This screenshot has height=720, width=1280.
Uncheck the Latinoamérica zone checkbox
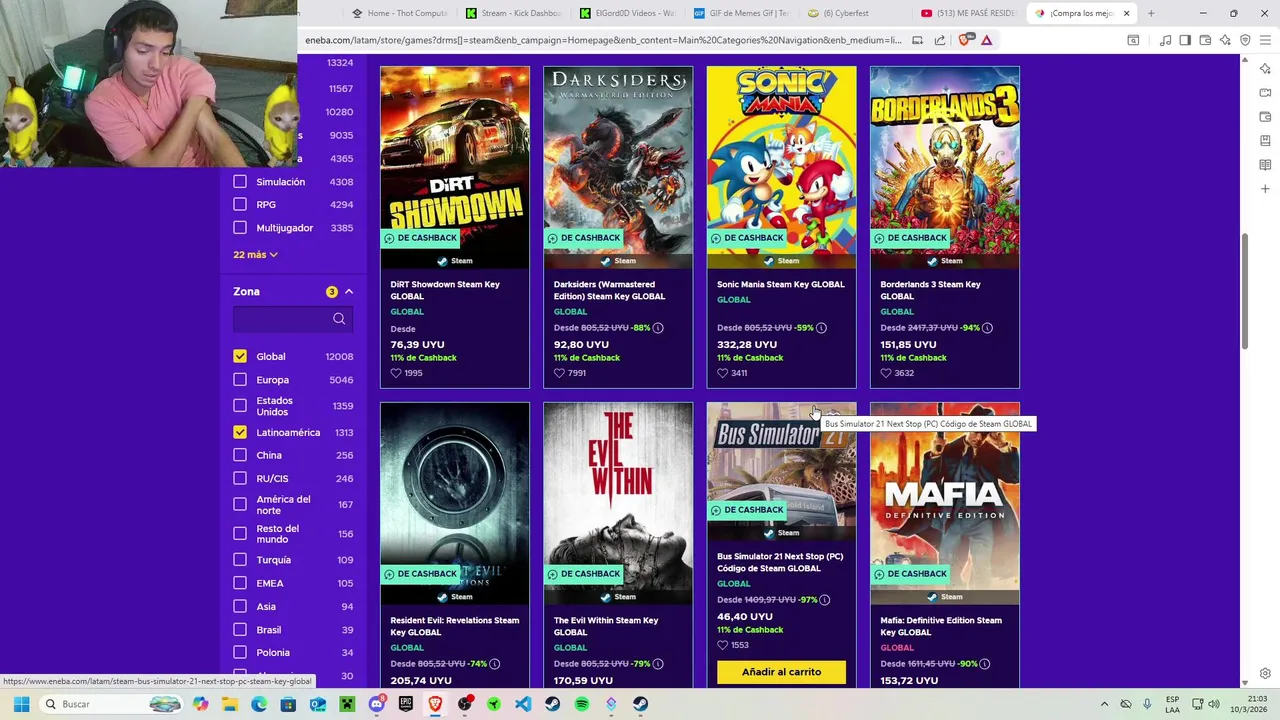click(x=240, y=432)
